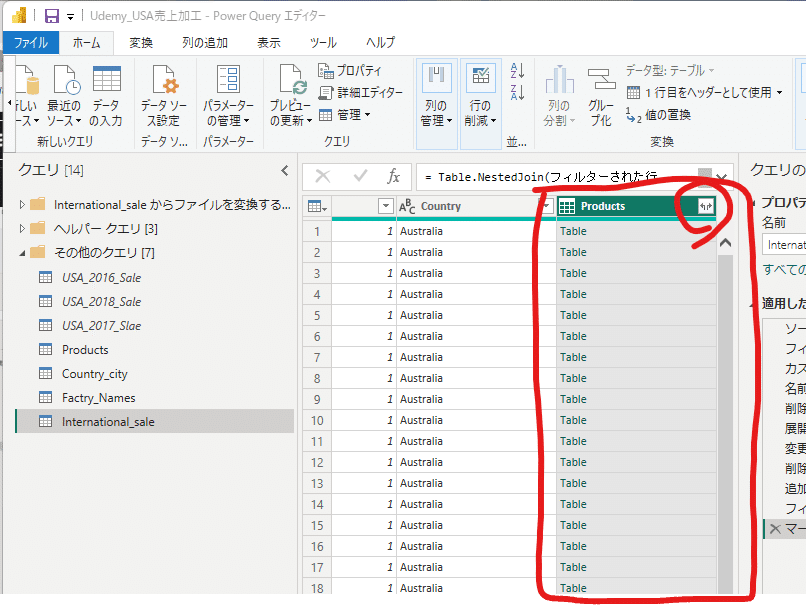
Task: Click 最近のソース recent sources icon
Action: (64, 96)
